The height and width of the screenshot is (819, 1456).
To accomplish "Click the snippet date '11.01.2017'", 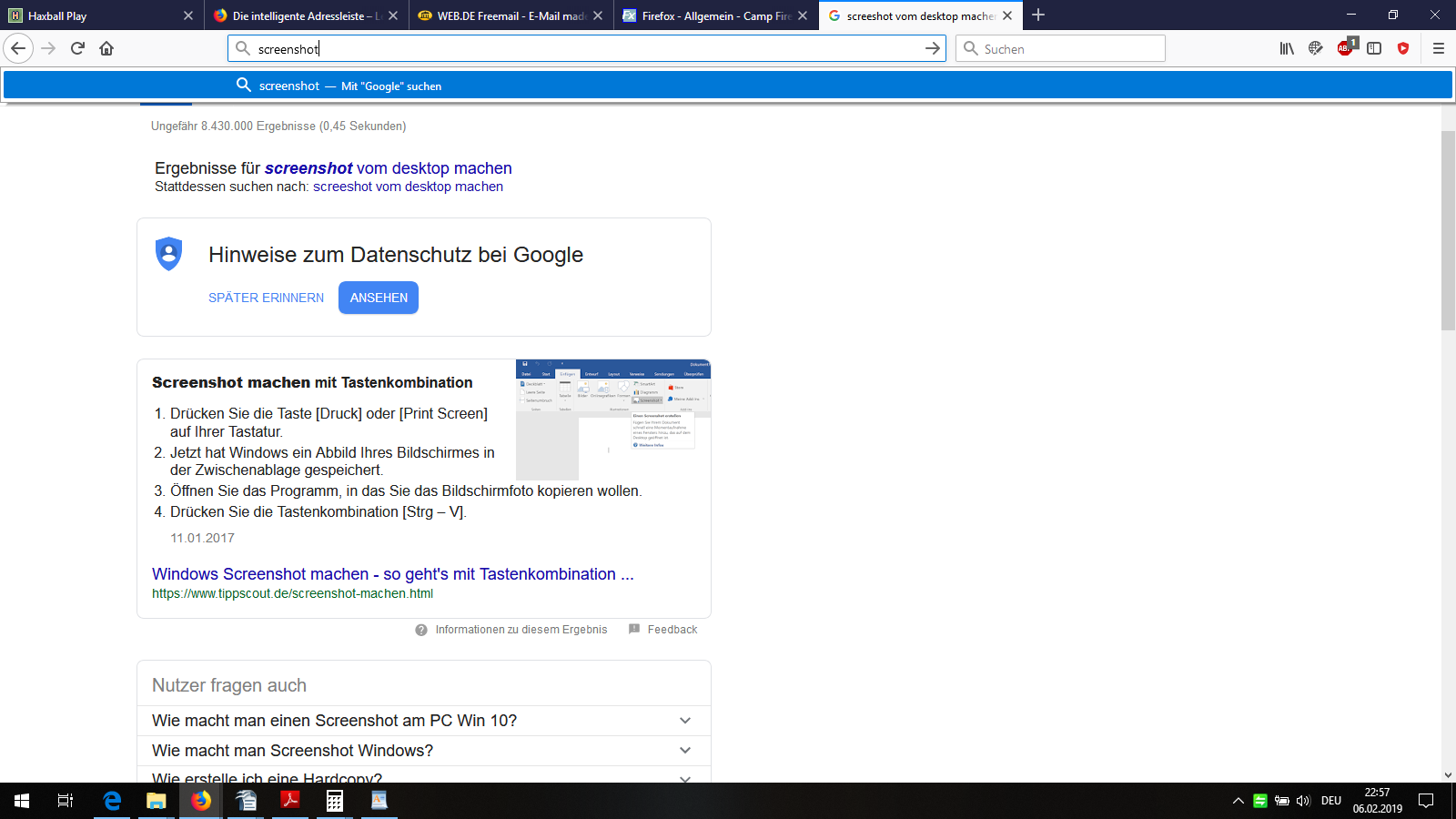I will (x=203, y=538).
